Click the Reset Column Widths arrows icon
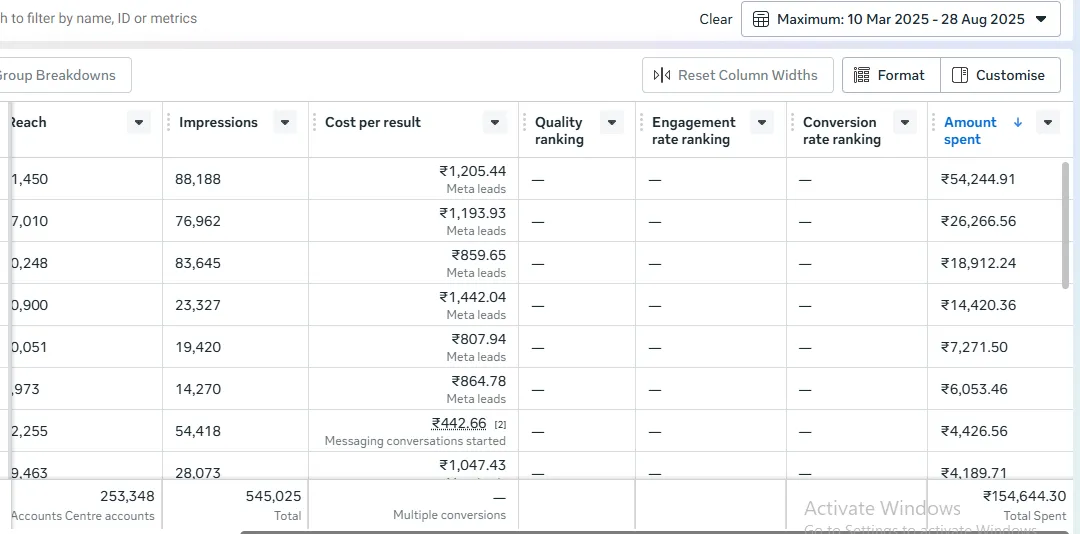The image size is (1080, 534). pos(661,75)
